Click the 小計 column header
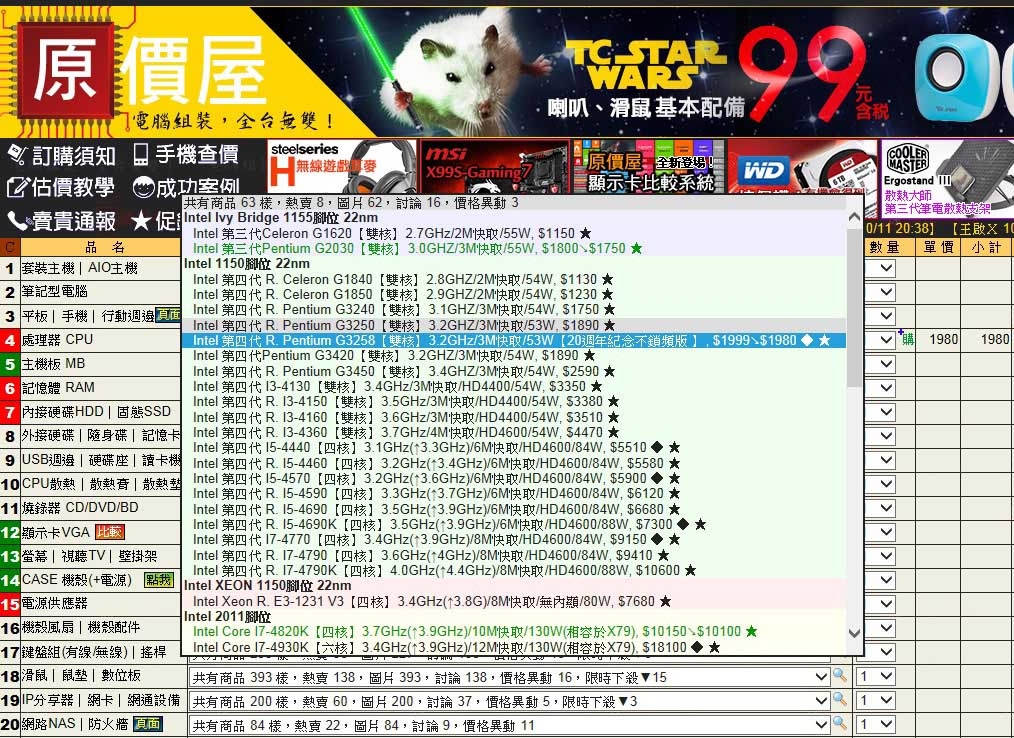The height and width of the screenshot is (738, 1014). tap(987, 247)
